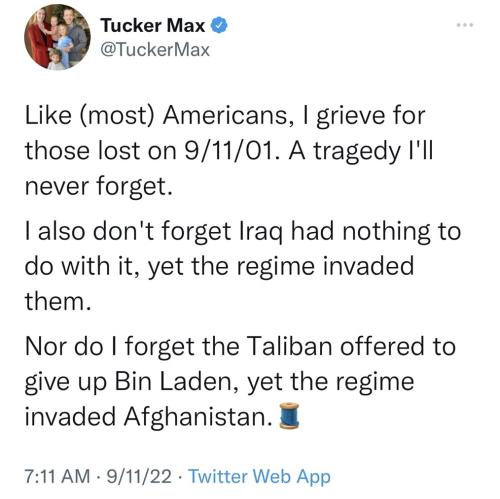This screenshot has height=499, width=500.
Task: Click the paragraph starting 'Like (most) Americans'
Action: [x=229, y=151]
